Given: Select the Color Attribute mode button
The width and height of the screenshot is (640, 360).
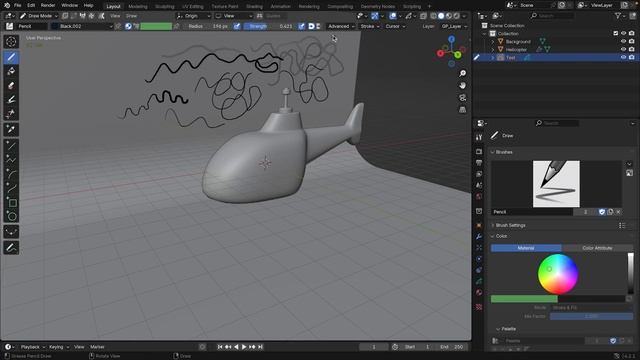Looking at the screenshot, I should pyautogui.click(x=597, y=248).
